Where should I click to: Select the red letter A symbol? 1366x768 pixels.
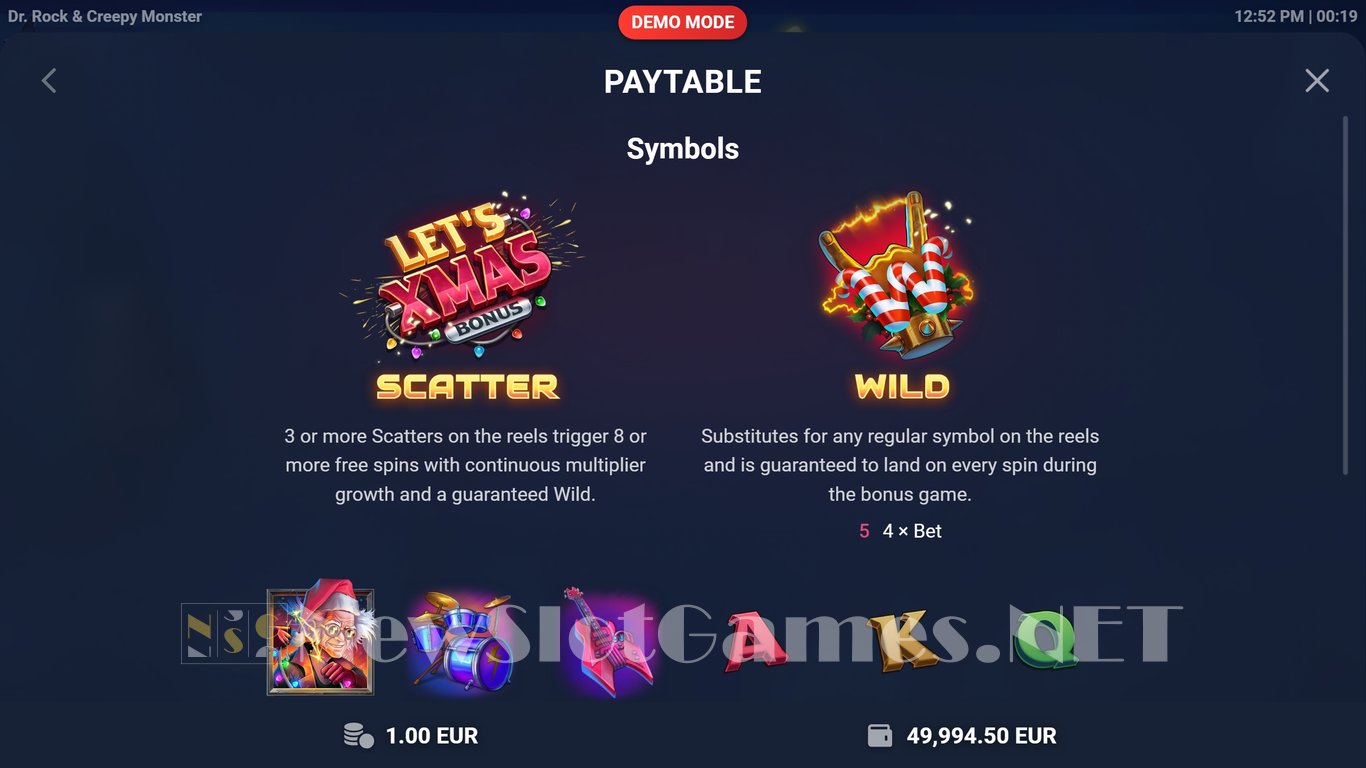click(755, 640)
